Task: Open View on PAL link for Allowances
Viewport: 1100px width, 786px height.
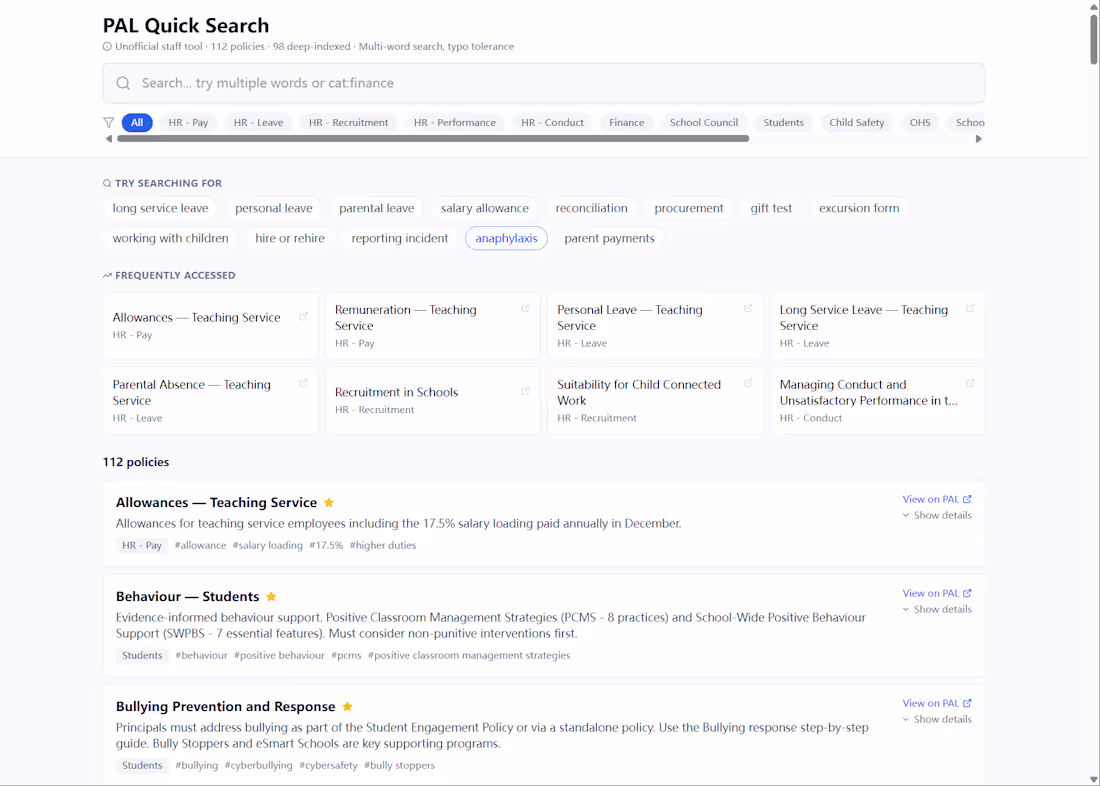Action: coord(936,500)
